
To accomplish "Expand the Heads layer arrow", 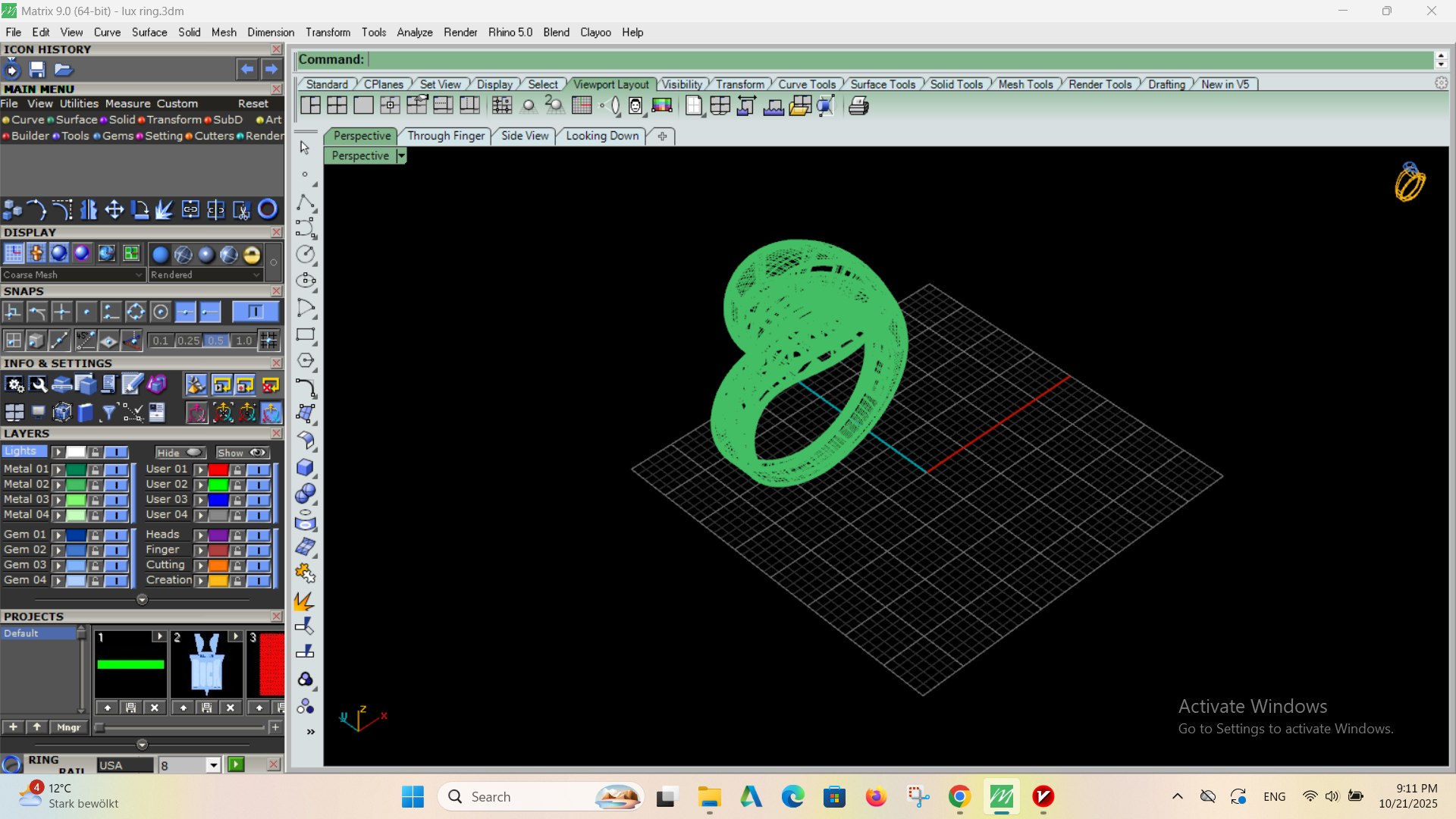I will (201, 535).
